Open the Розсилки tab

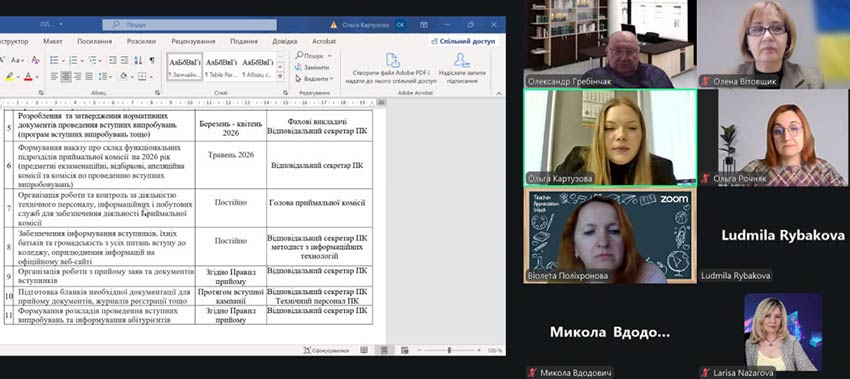(141, 41)
